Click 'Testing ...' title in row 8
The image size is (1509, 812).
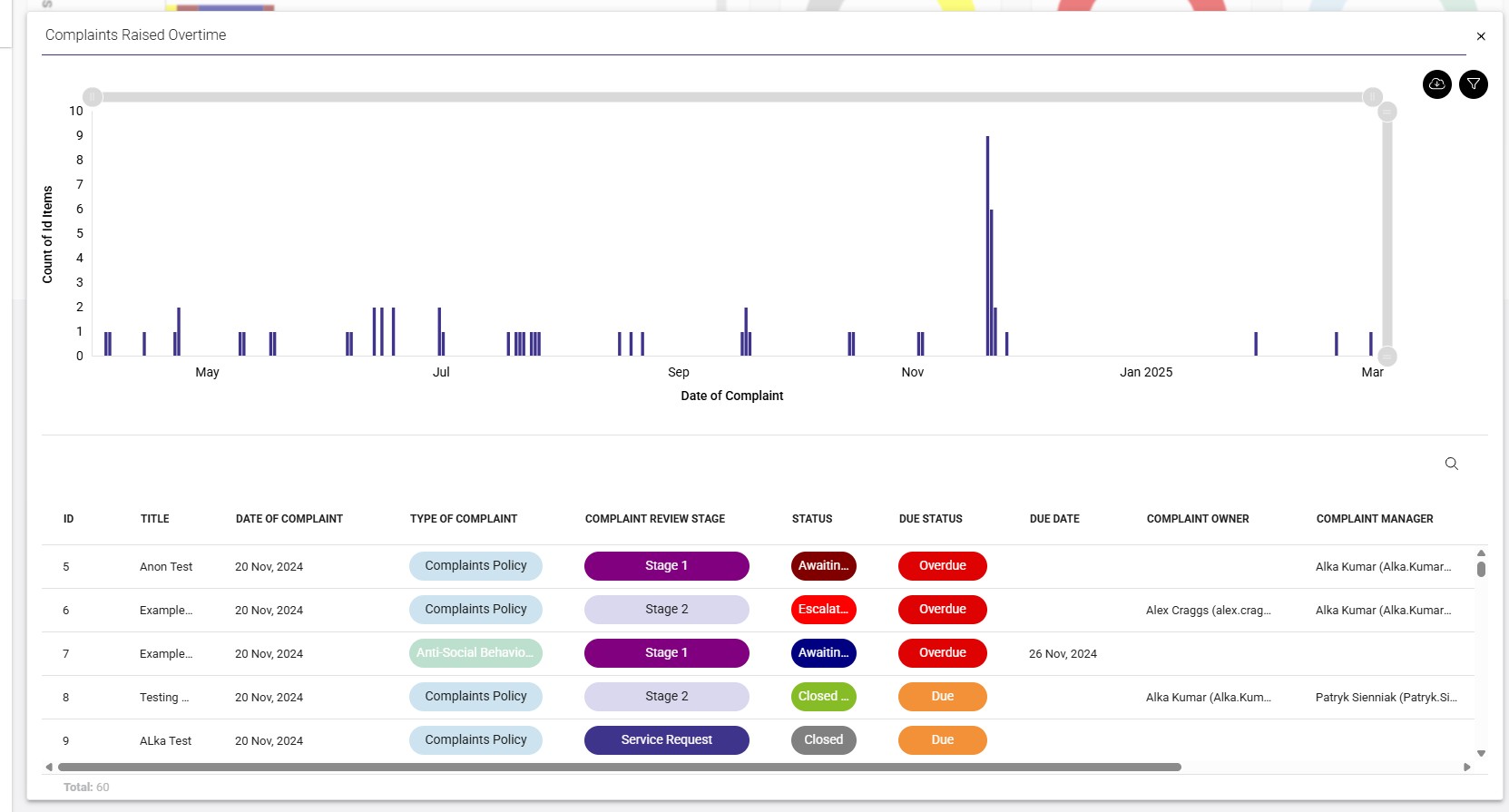click(x=164, y=698)
